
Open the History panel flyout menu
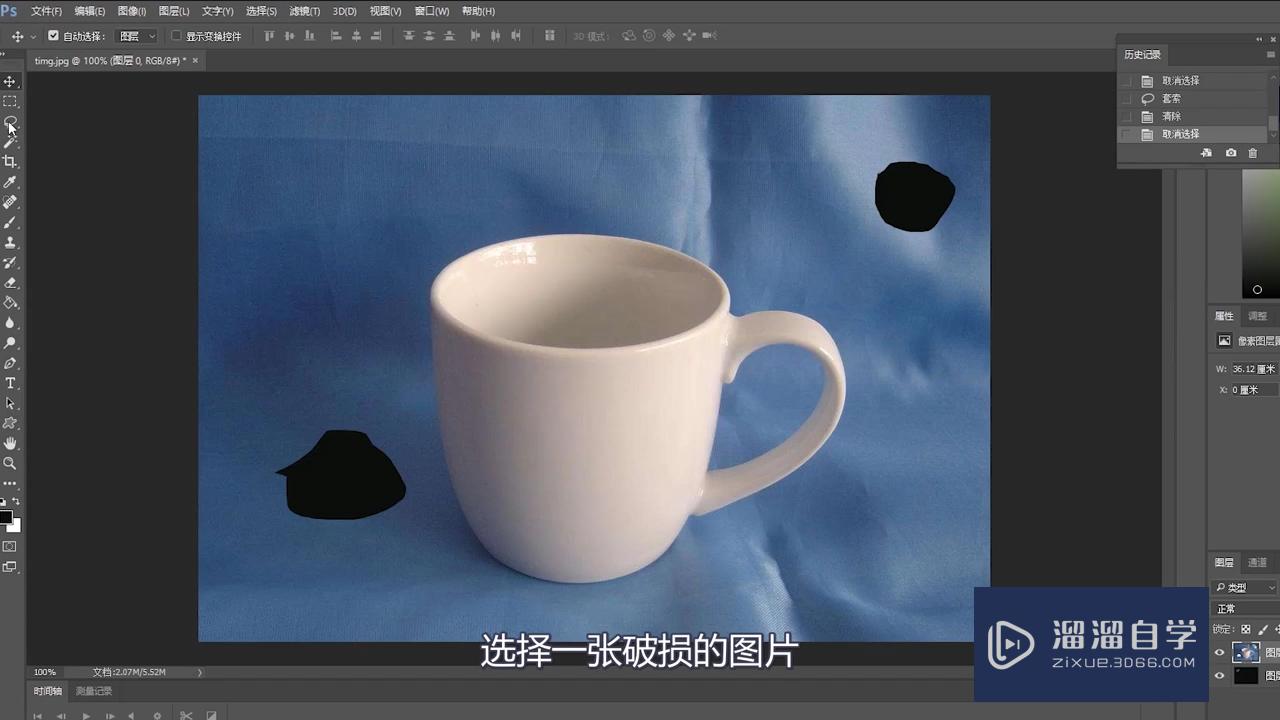pos(1272,55)
